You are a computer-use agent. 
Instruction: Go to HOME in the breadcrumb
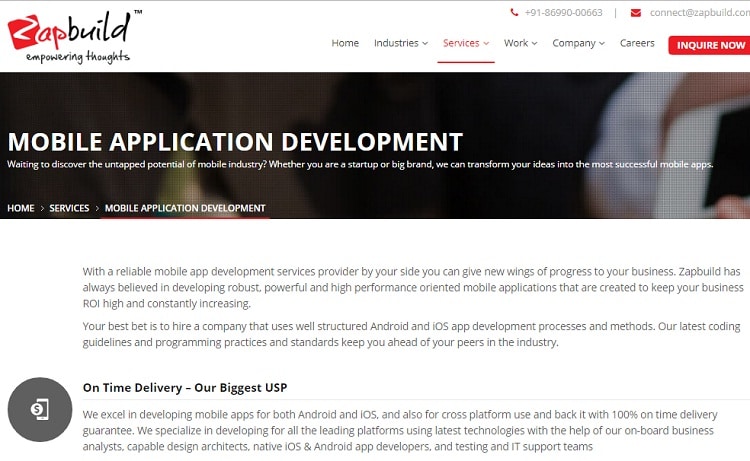point(21,209)
